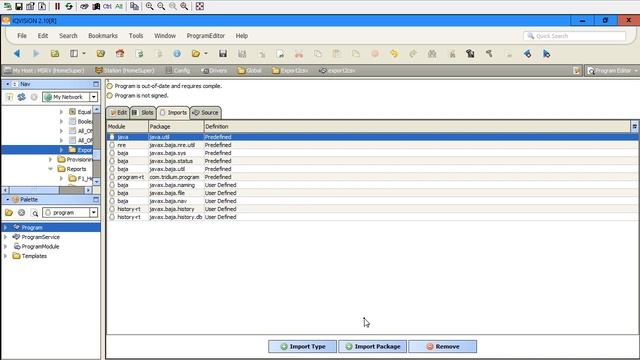Expand the ProgramService palette item arrow
640x360 pixels.
click(5, 237)
